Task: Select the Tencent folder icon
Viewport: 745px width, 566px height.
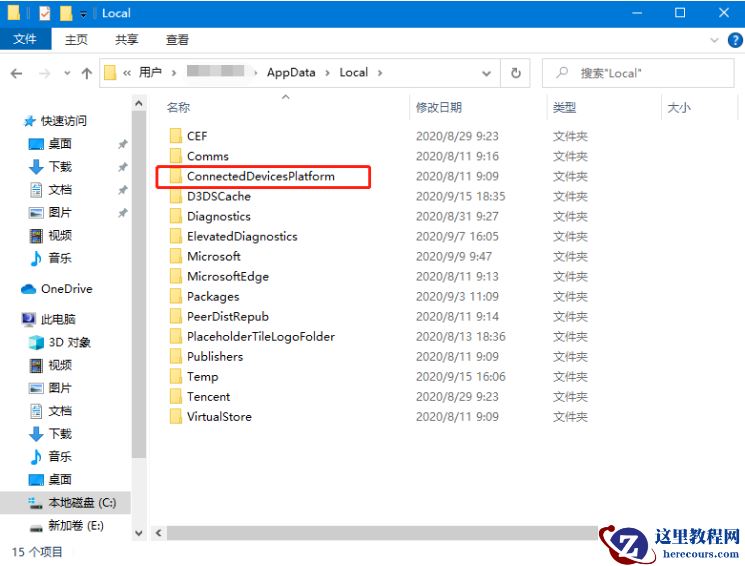Action: click(x=176, y=396)
